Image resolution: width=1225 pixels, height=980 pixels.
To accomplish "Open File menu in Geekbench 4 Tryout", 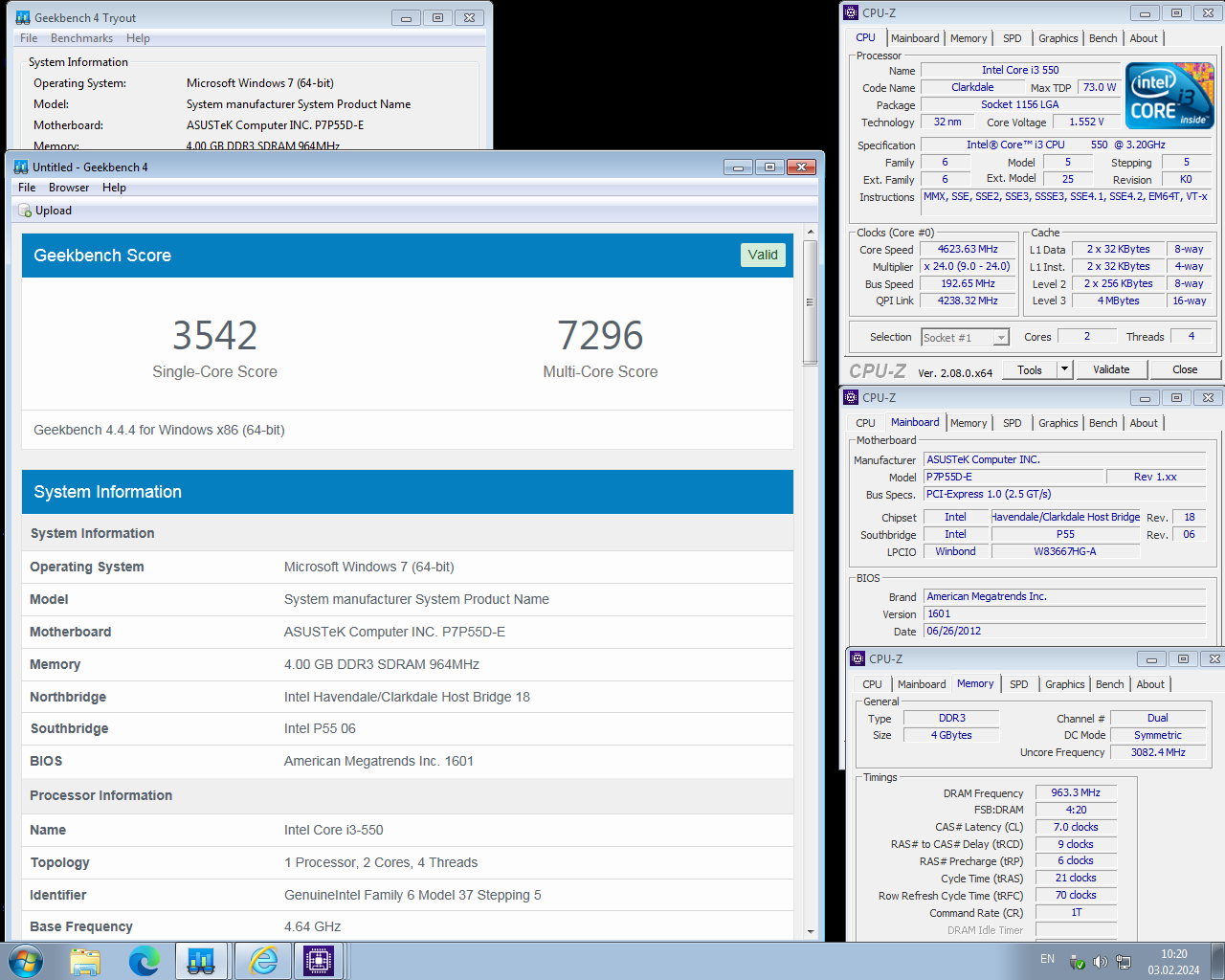I will click(x=29, y=38).
